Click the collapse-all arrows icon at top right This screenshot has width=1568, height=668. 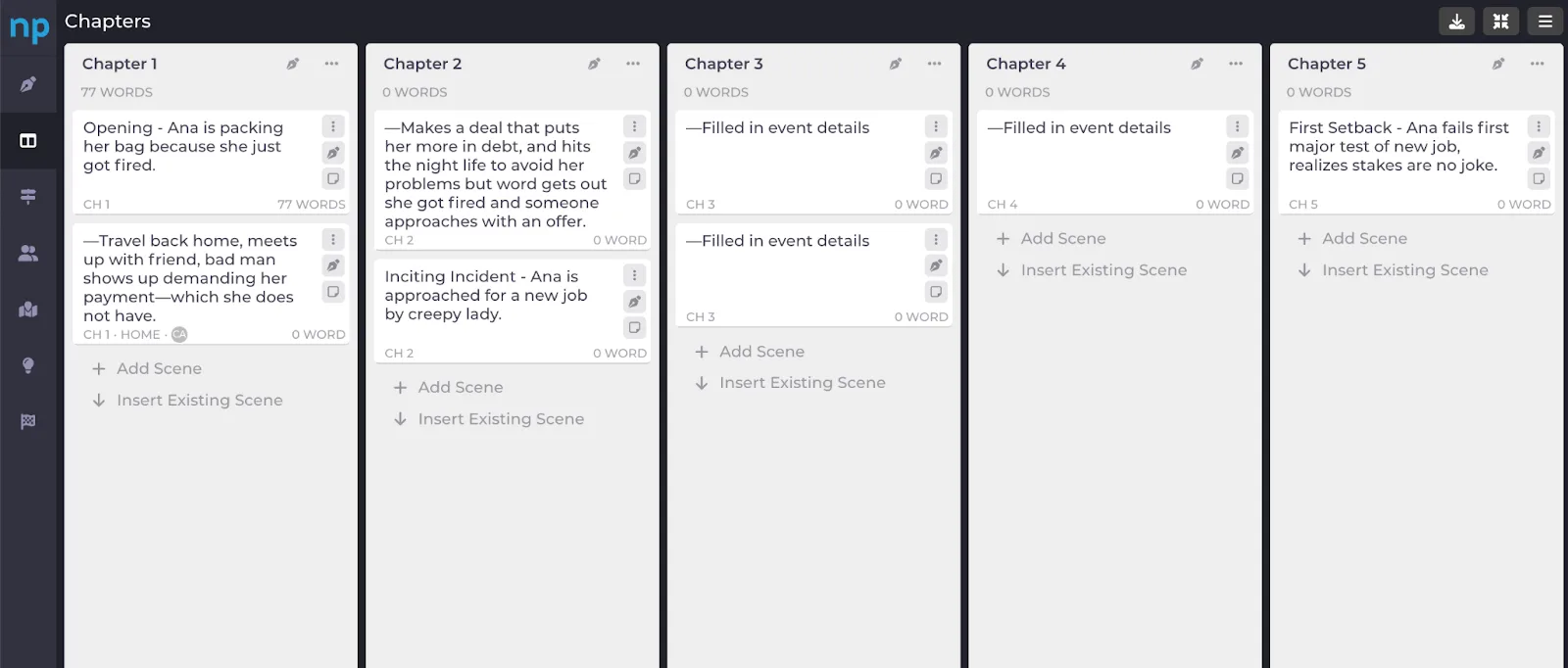coord(1500,21)
